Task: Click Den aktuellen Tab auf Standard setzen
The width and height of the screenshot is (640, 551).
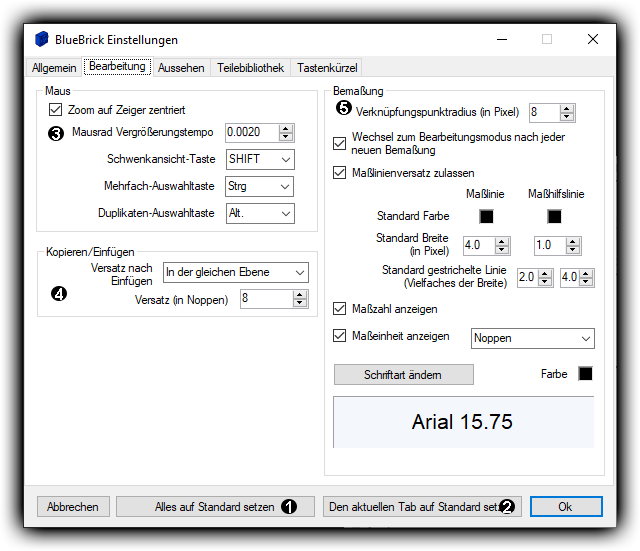Action: coord(422,507)
